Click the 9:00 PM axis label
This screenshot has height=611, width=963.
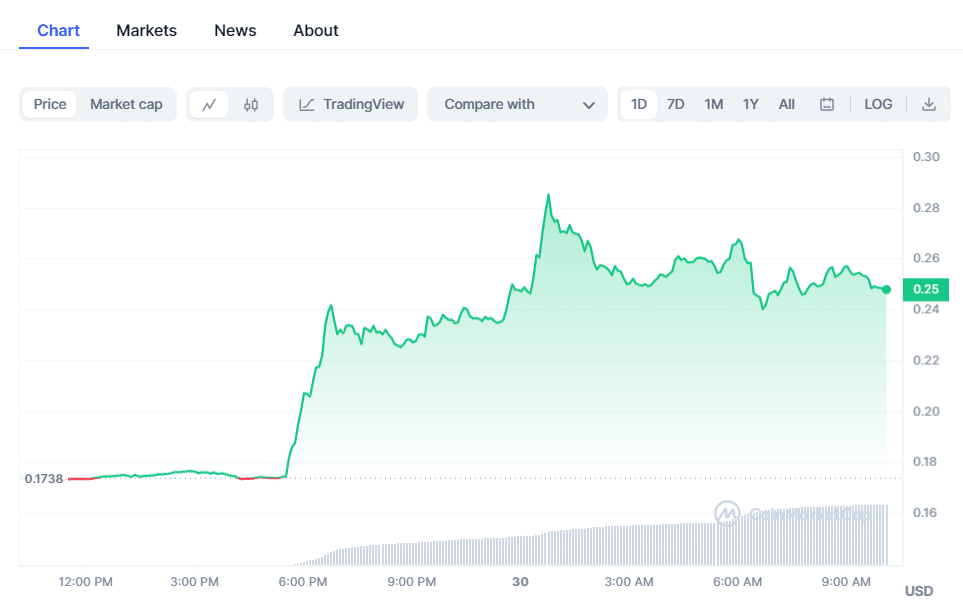point(411,582)
